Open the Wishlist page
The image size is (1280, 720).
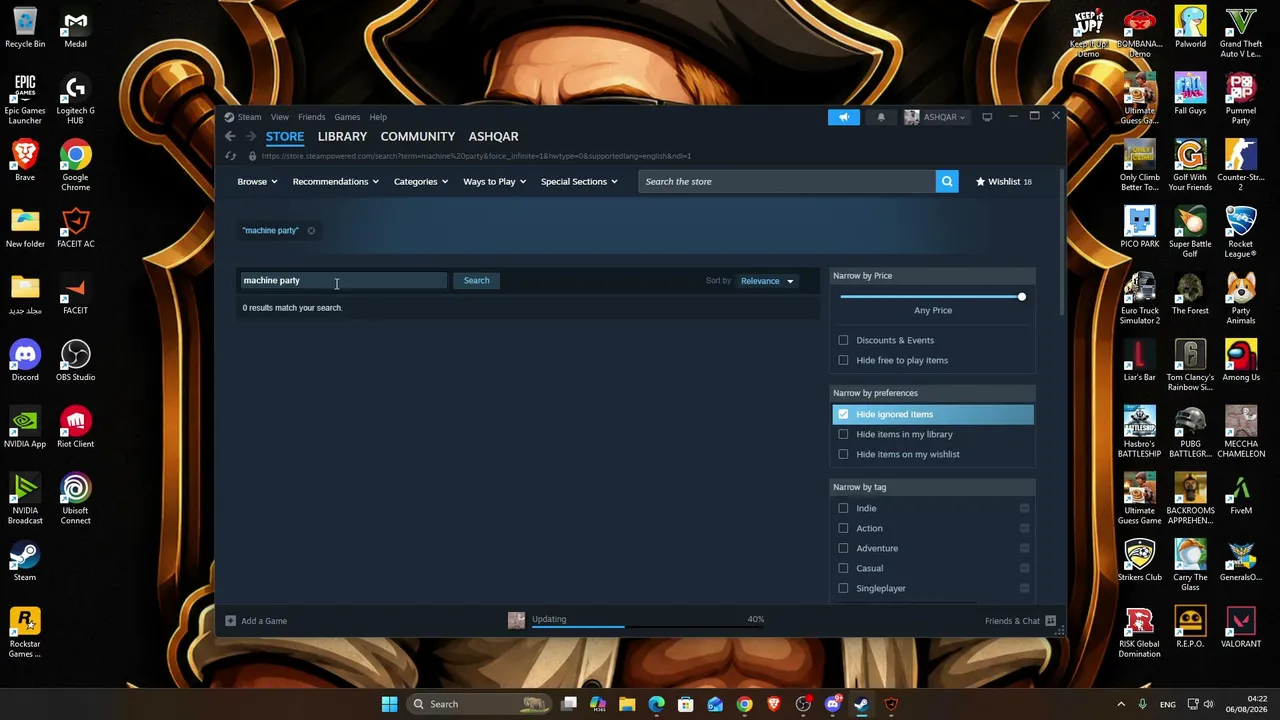(1003, 182)
